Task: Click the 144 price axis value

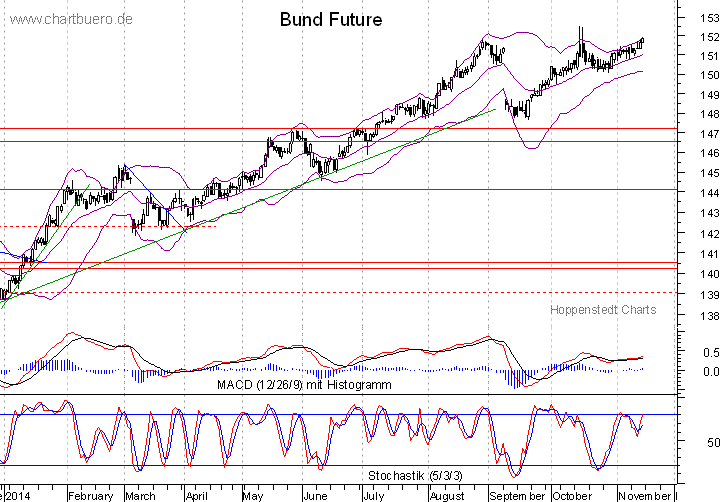Action: [710, 193]
